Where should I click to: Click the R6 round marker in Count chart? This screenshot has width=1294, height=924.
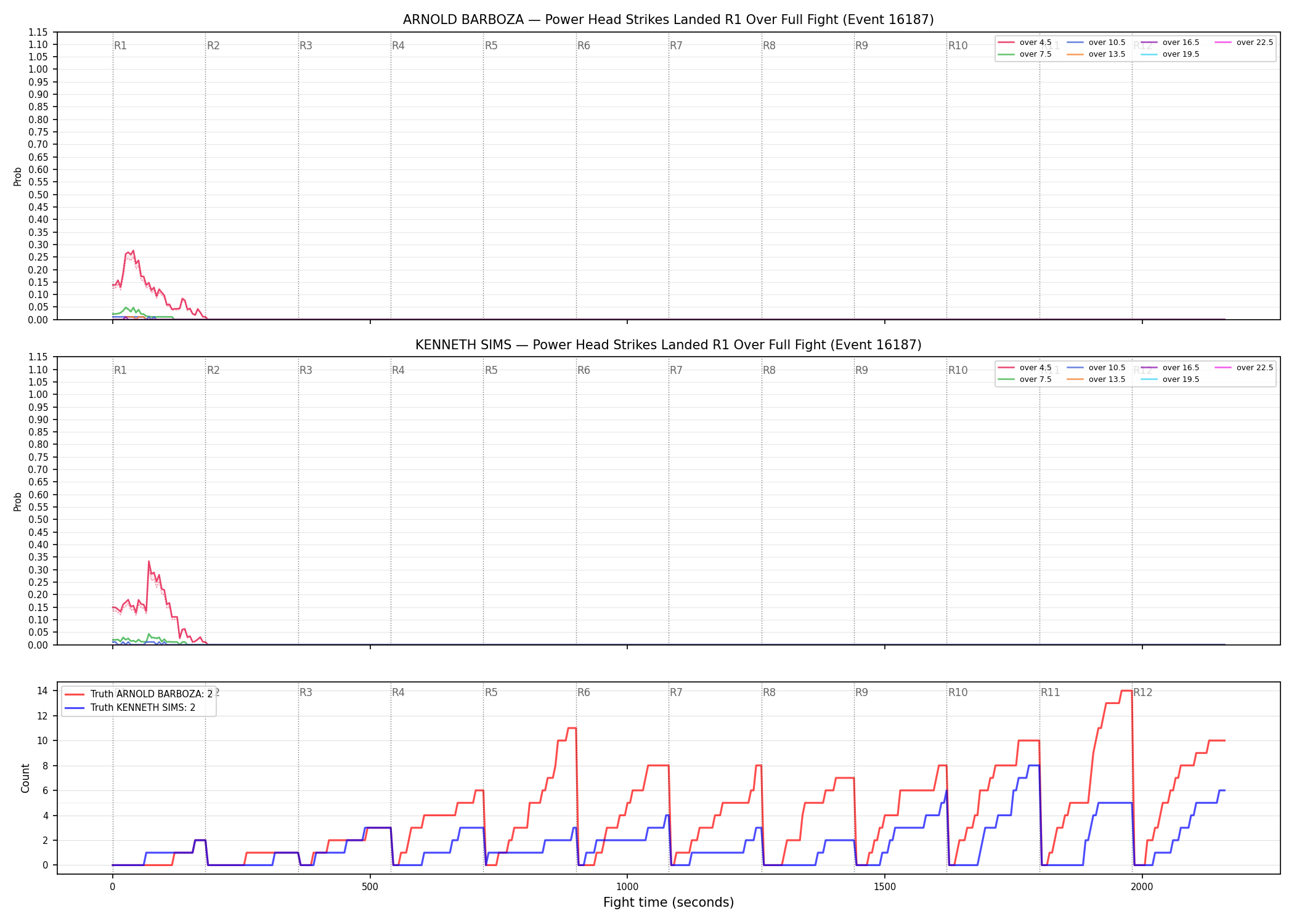[x=584, y=692]
